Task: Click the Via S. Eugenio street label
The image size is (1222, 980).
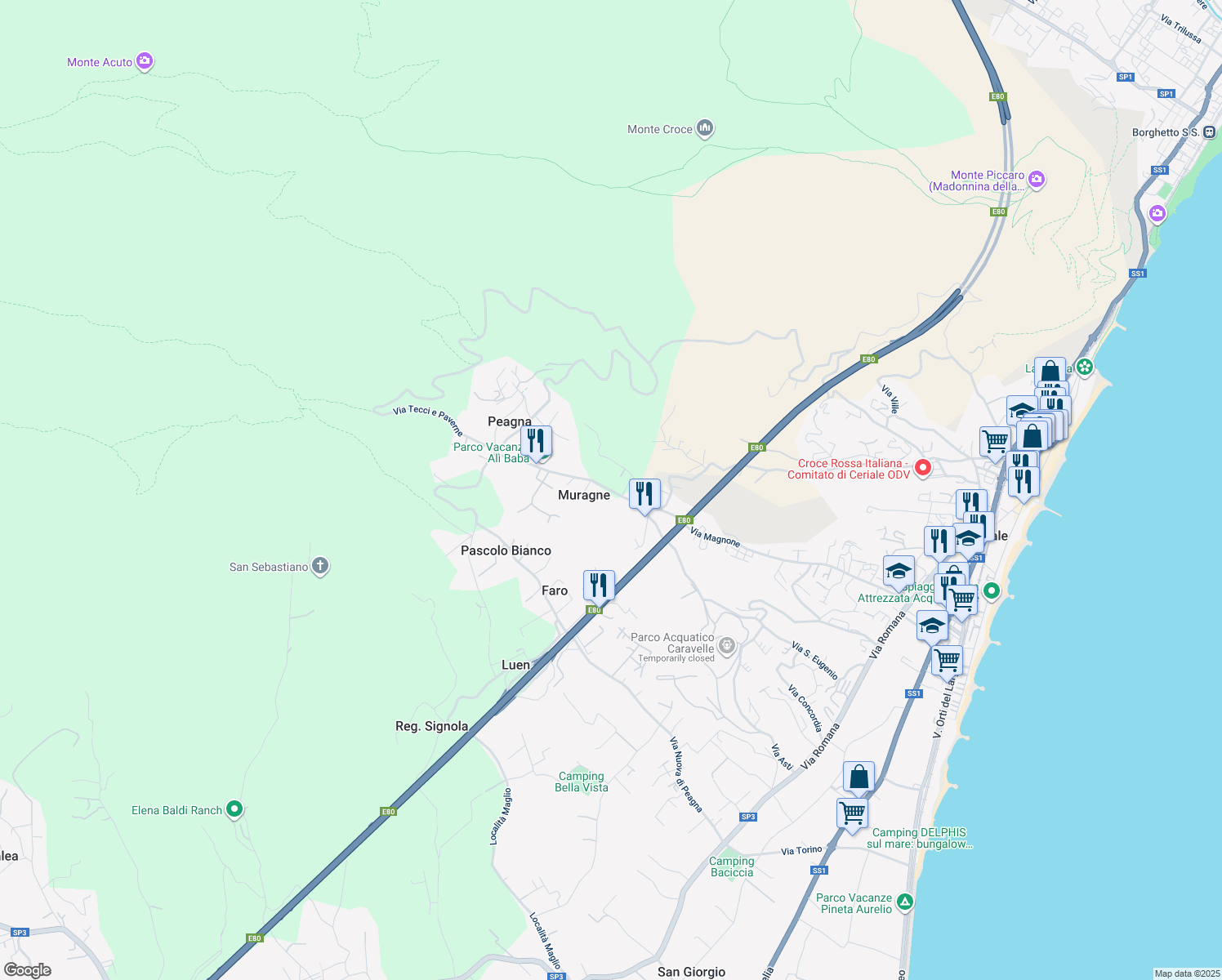Action: [x=814, y=661]
